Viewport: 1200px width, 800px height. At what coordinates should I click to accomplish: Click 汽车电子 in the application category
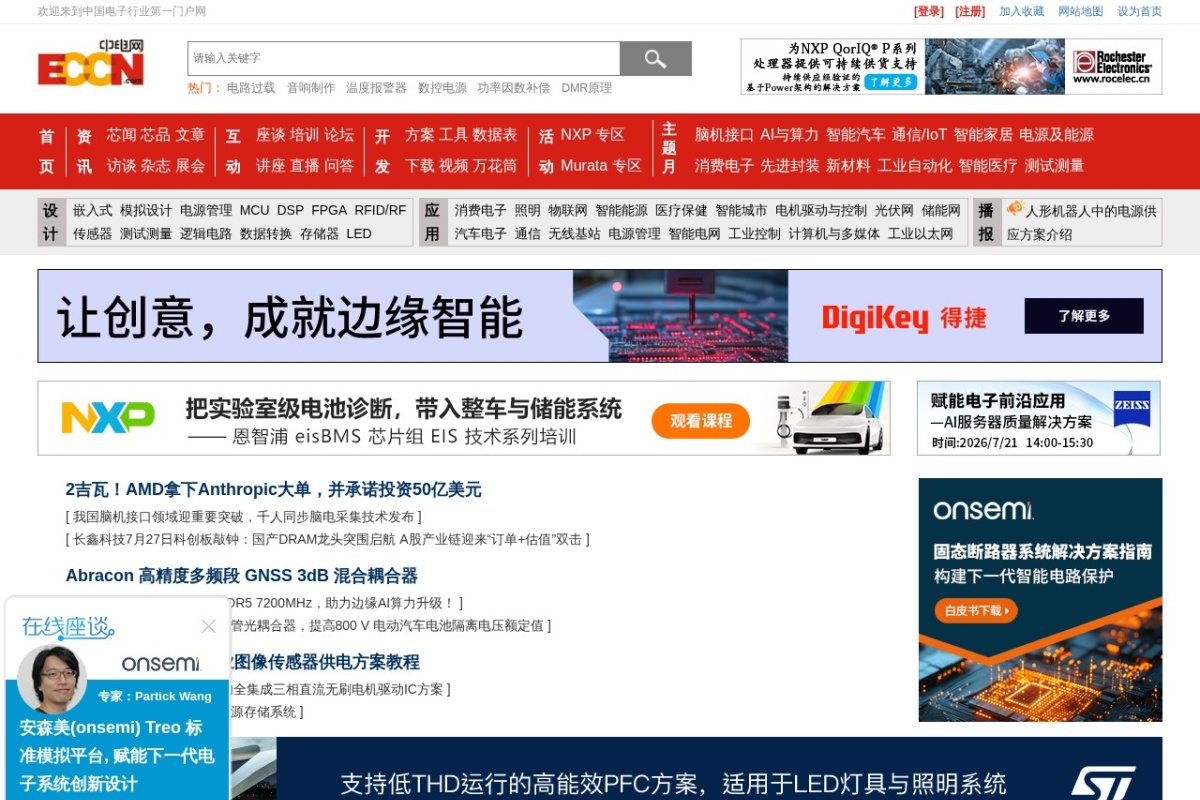(x=481, y=234)
